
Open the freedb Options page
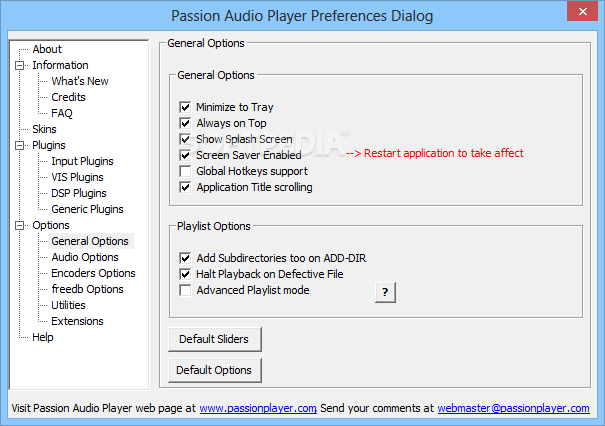tap(87, 289)
